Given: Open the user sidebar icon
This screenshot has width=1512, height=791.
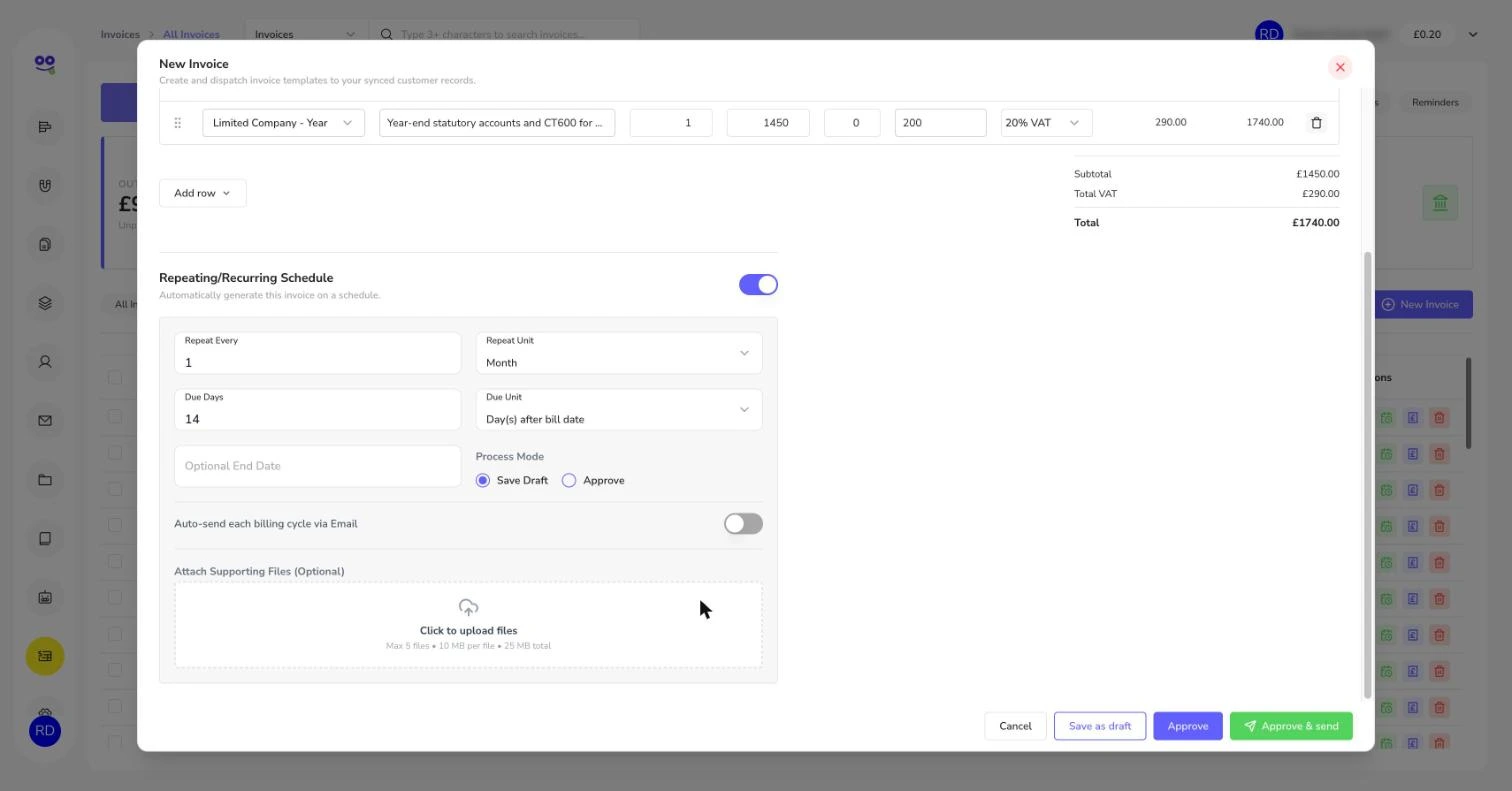Looking at the screenshot, I should click(44, 362).
